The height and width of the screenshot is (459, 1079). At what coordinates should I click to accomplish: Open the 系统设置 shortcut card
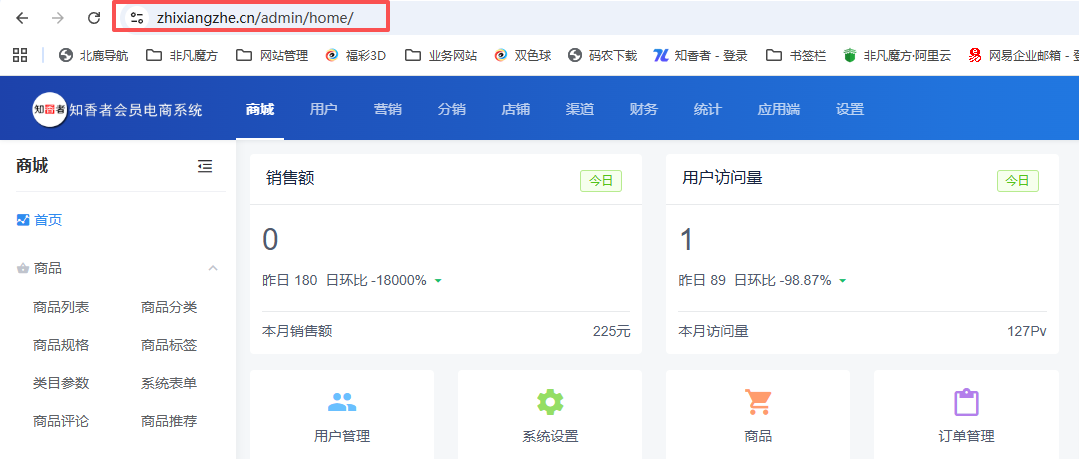tap(550, 414)
